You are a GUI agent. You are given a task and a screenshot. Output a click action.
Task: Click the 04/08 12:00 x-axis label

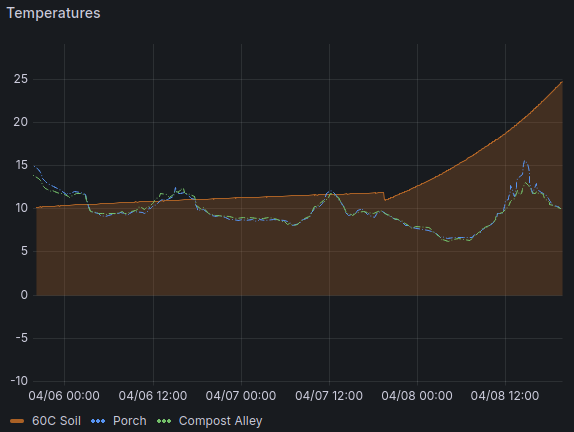[505, 396]
